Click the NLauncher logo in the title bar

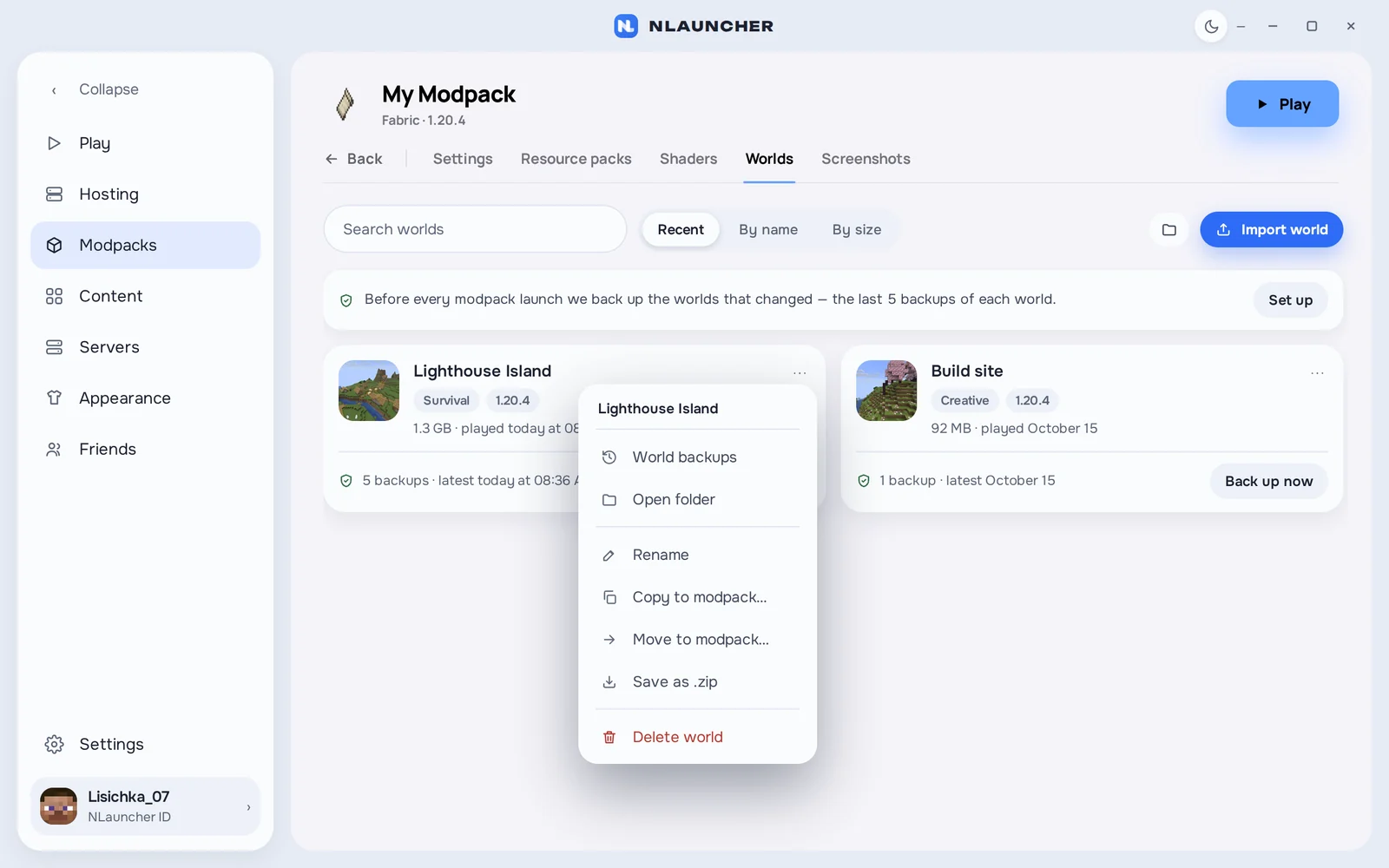point(626,26)
